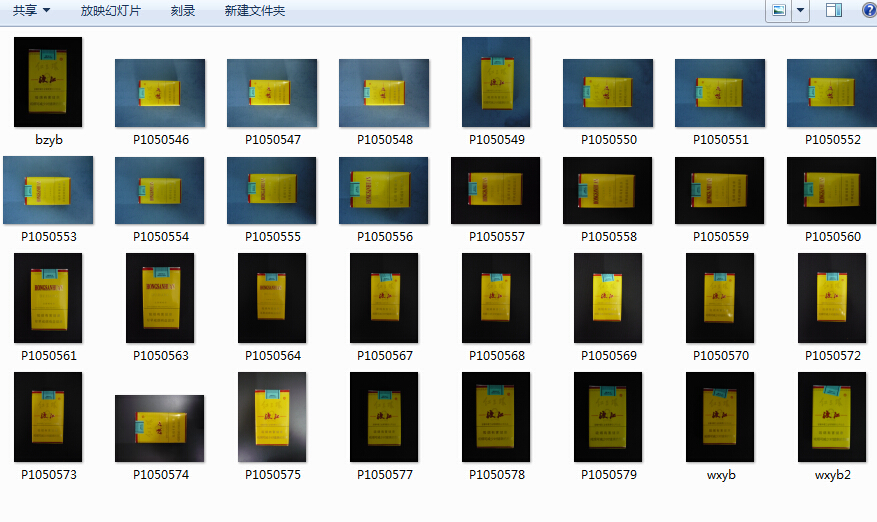Click the file name label bzyb

[49, 140]
